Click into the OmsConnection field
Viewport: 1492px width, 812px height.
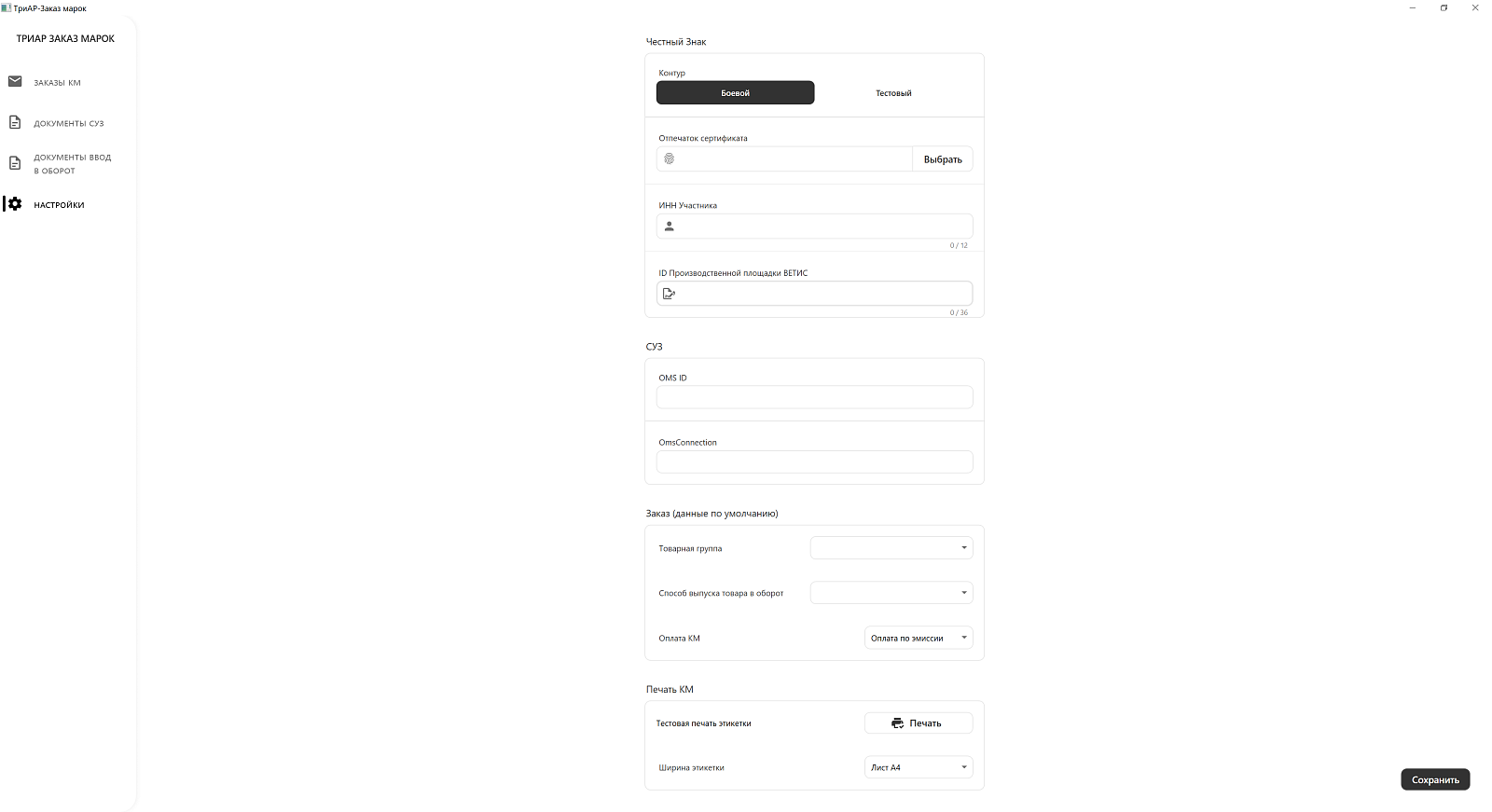[814, 461]
